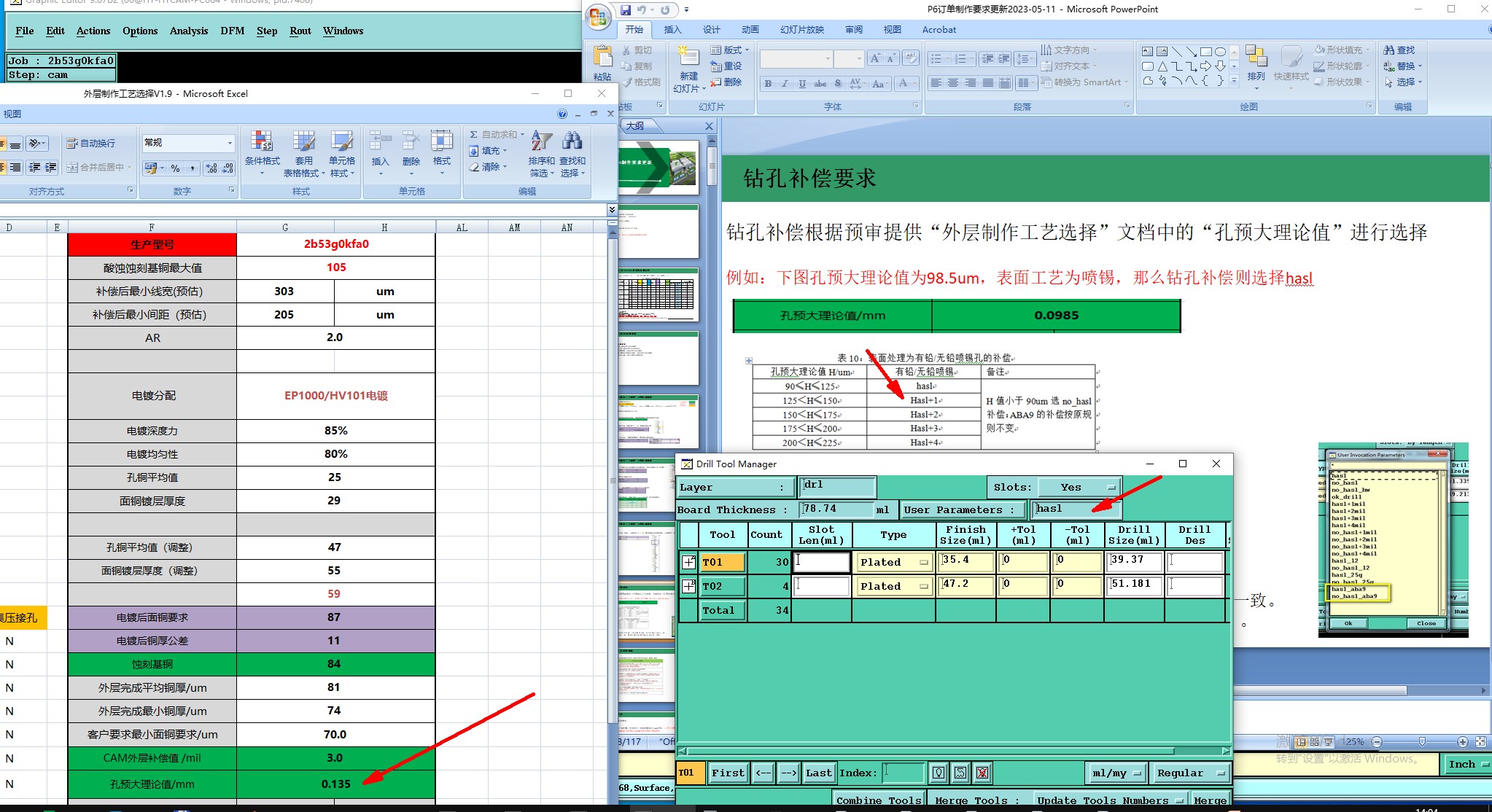Click the Combine Tools button
The width and height of the screenshot is (1492, 812).
879,800
